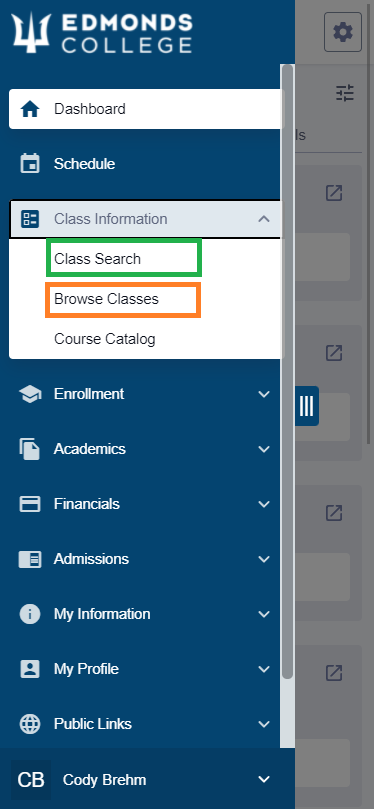Open the Cody Brehm user dropdown
This screenshot has width=374, height=809.
click(264, 779)
